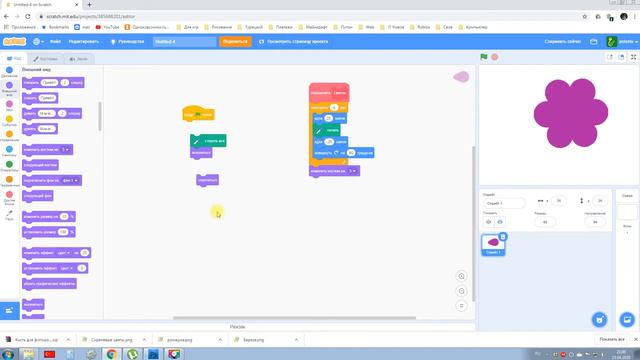The height and width of the screenshot is (360, 640).
Task: Open the Редактировать menu
Action: [84, 41]
